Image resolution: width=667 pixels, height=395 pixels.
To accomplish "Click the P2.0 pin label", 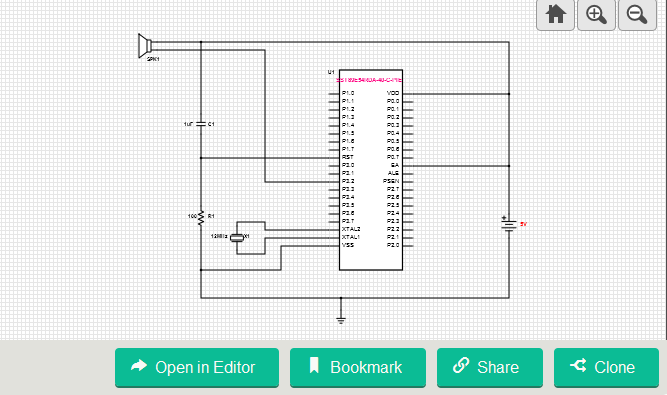I will 393,245.
